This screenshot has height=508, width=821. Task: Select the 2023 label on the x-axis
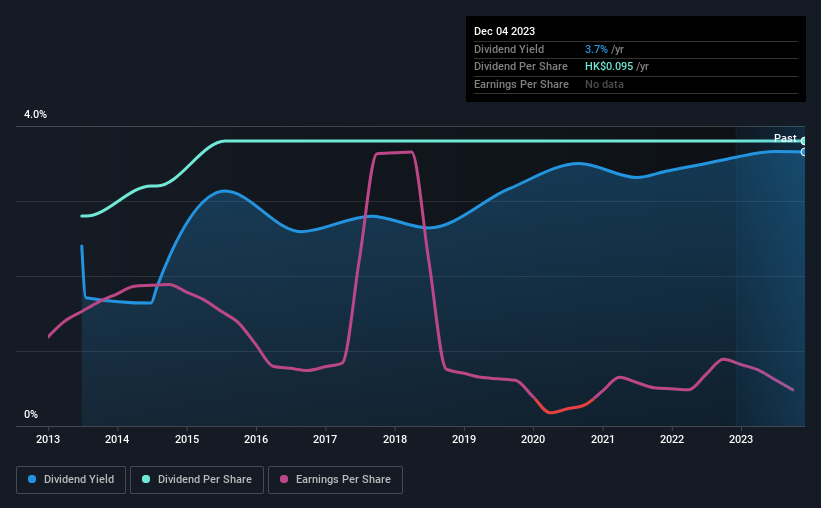pyautogui.click(x=741, y=439)
